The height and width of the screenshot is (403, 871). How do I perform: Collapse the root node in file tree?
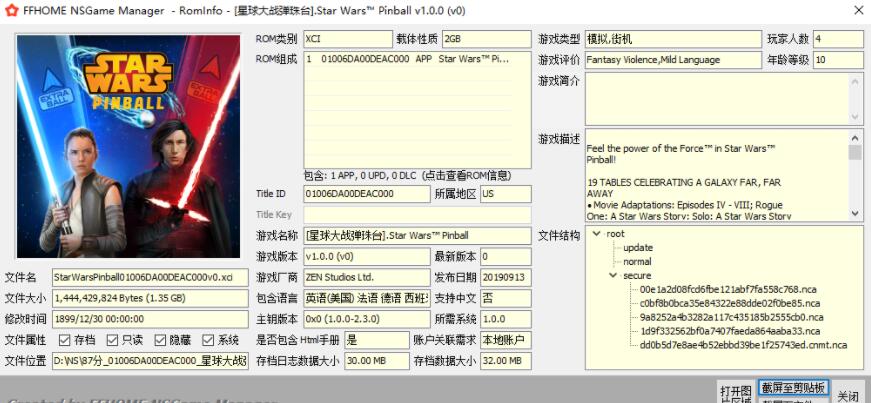click(x=597, y=233)
